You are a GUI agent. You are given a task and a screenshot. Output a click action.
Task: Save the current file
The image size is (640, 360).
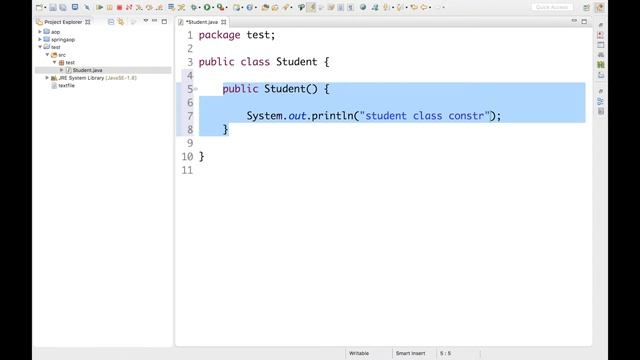53,7
